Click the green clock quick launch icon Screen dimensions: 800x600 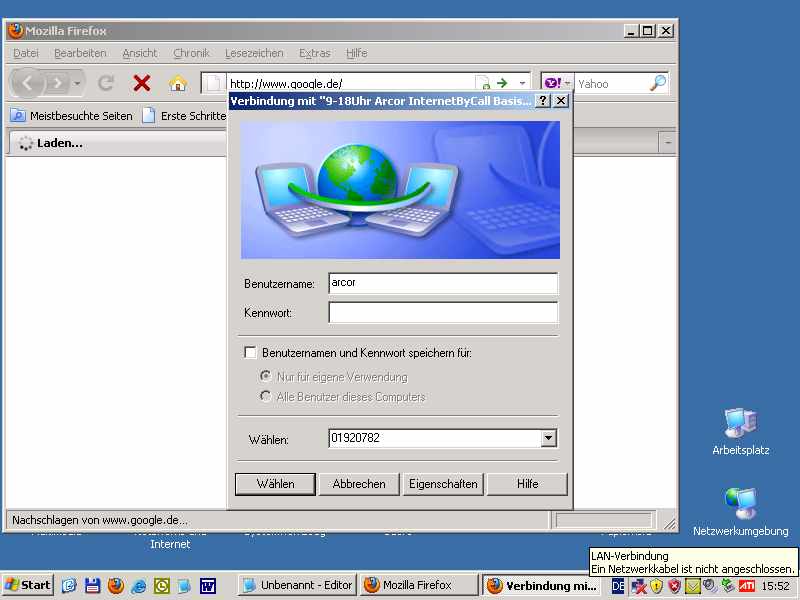click(x=162, y=586)
